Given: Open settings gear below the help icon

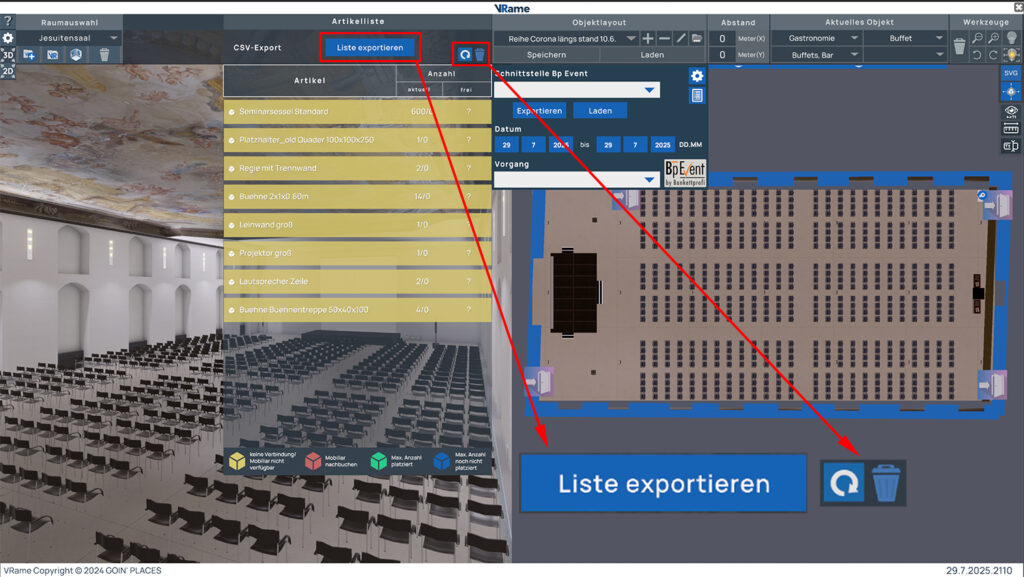Looking at the screenshot, I should pos(8,38).
